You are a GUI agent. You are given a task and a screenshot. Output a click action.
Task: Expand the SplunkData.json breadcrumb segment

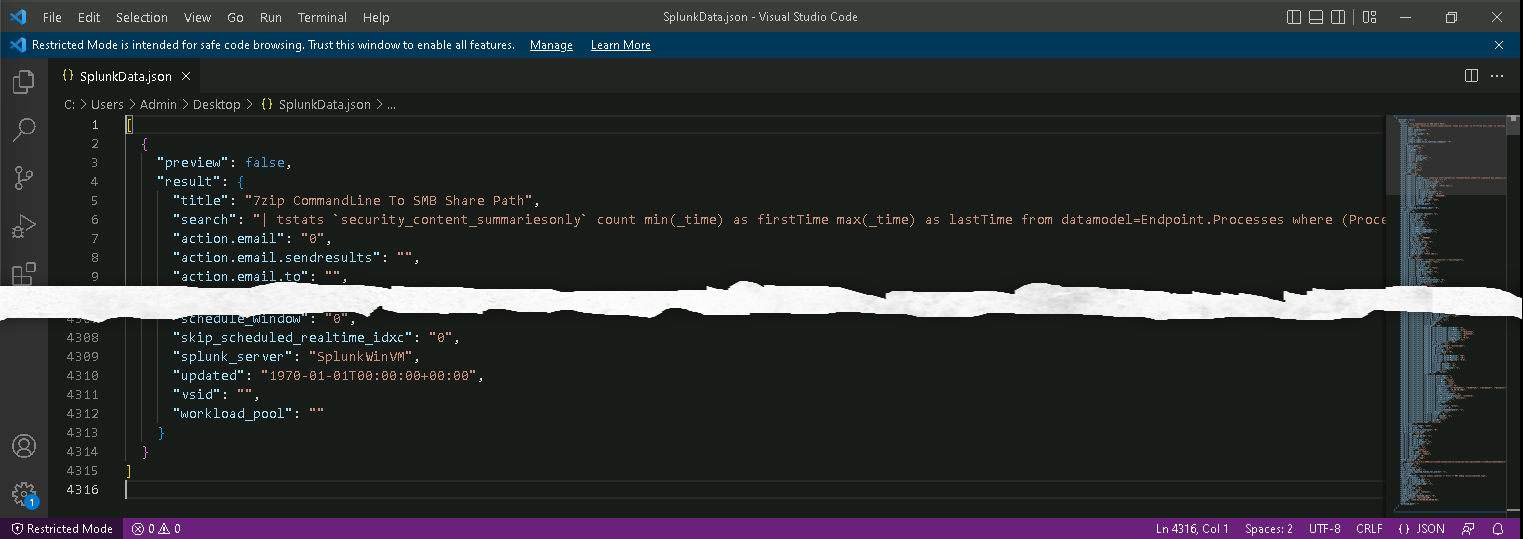pos(315,104)
